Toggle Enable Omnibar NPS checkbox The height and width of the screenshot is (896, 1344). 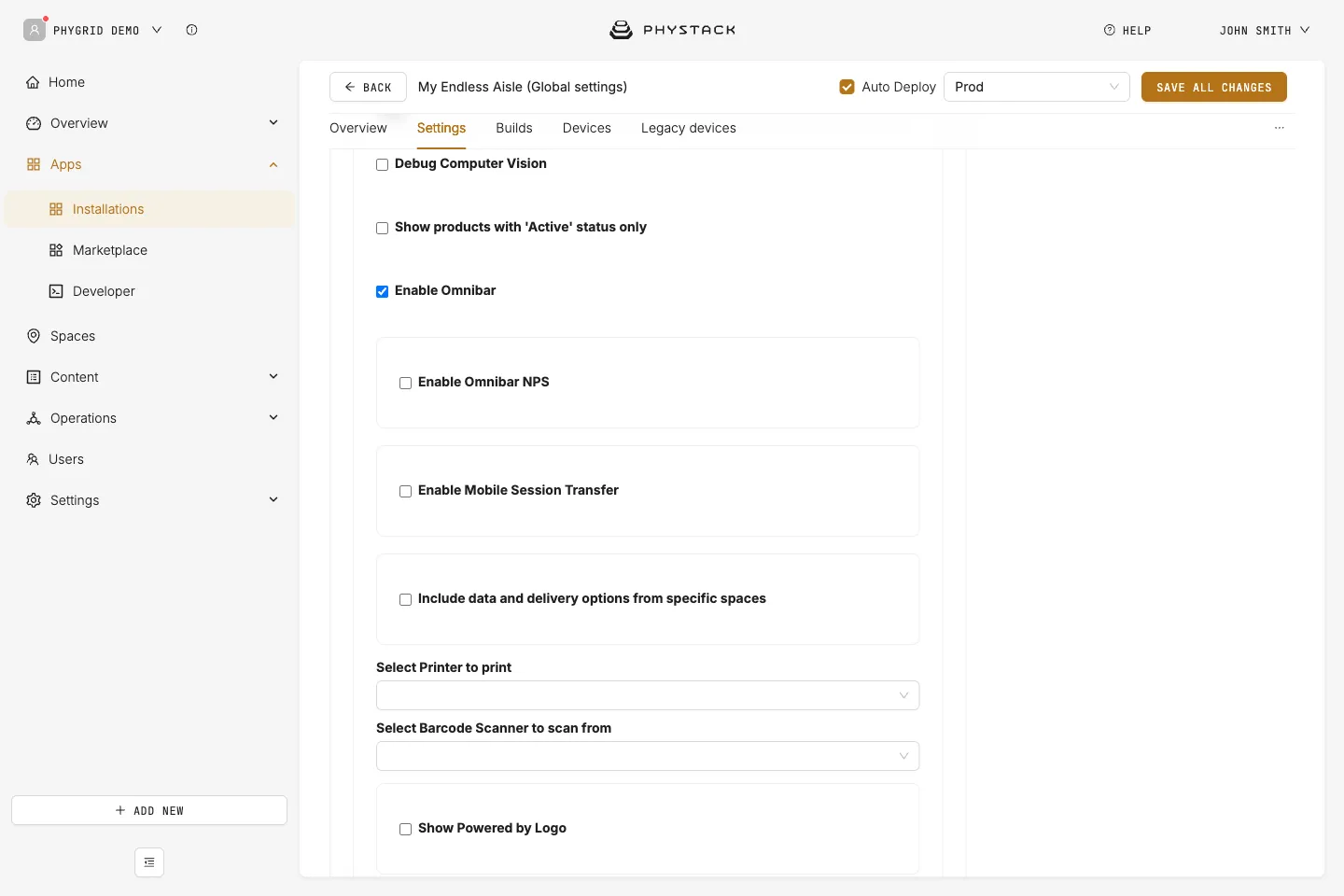click(x=405, y=383)
